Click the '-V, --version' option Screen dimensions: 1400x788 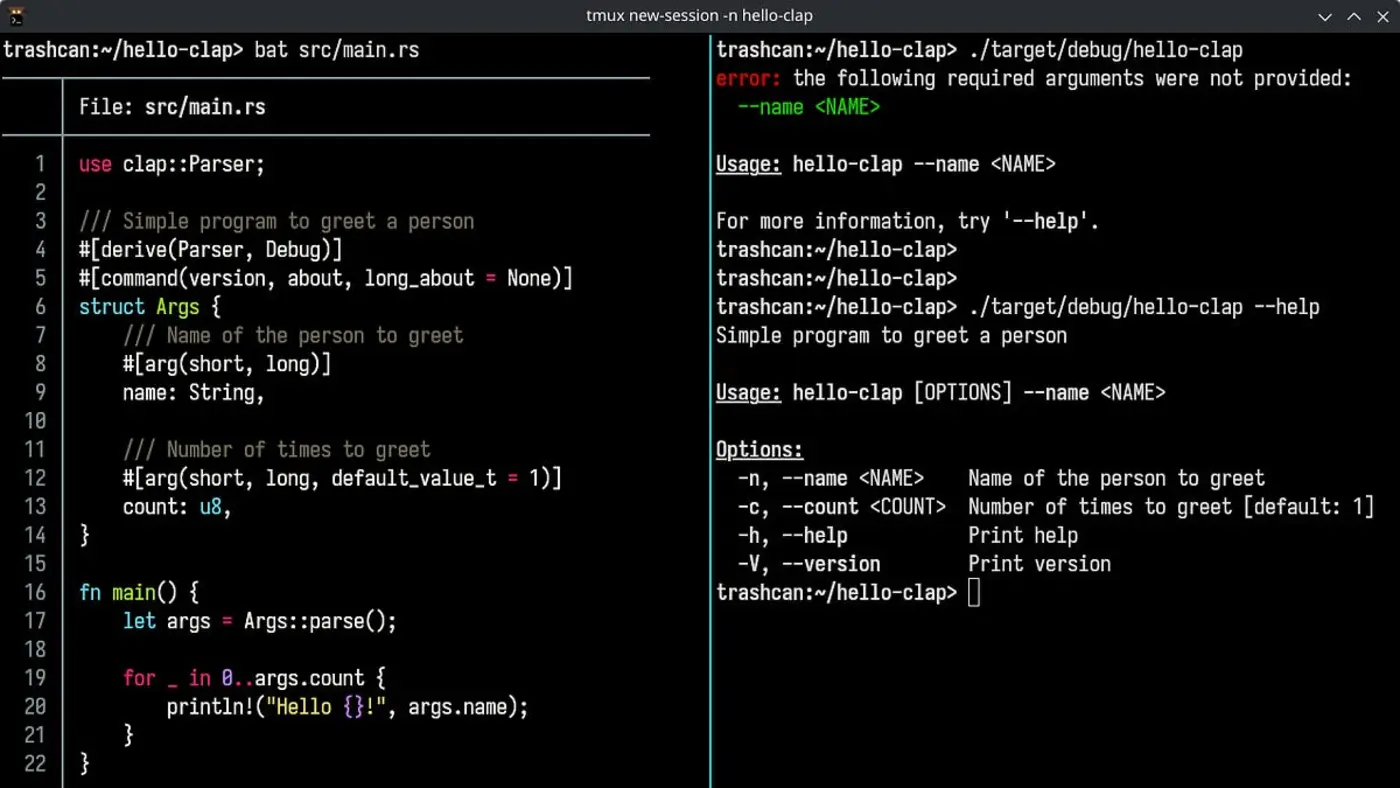[x=809, y=564]
